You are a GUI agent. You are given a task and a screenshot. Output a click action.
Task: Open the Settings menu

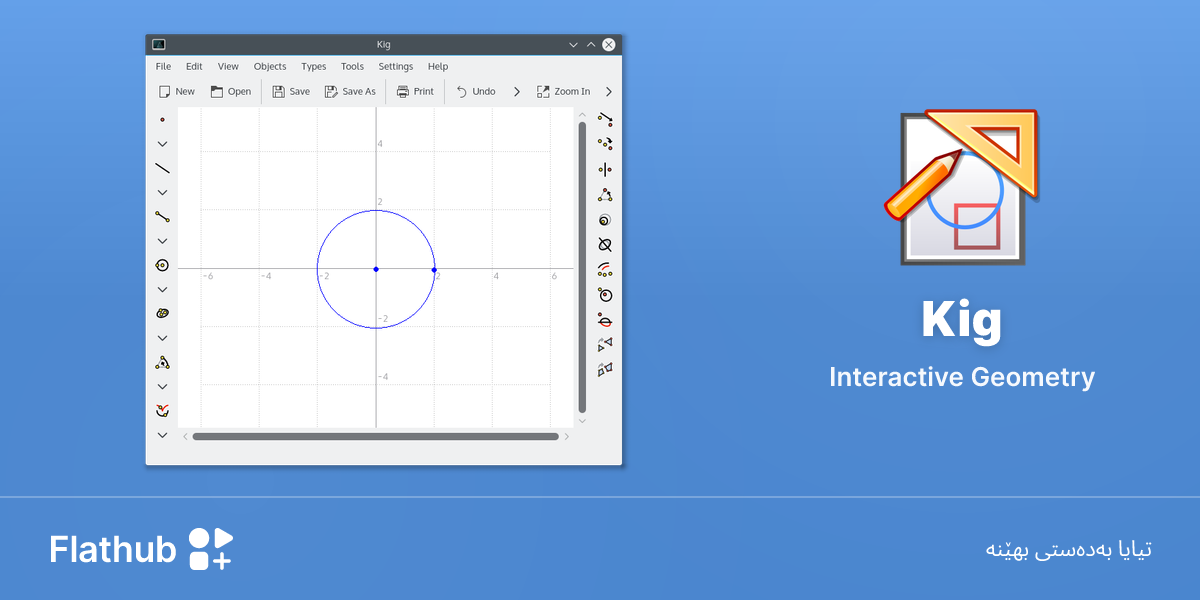pos(396,66)
